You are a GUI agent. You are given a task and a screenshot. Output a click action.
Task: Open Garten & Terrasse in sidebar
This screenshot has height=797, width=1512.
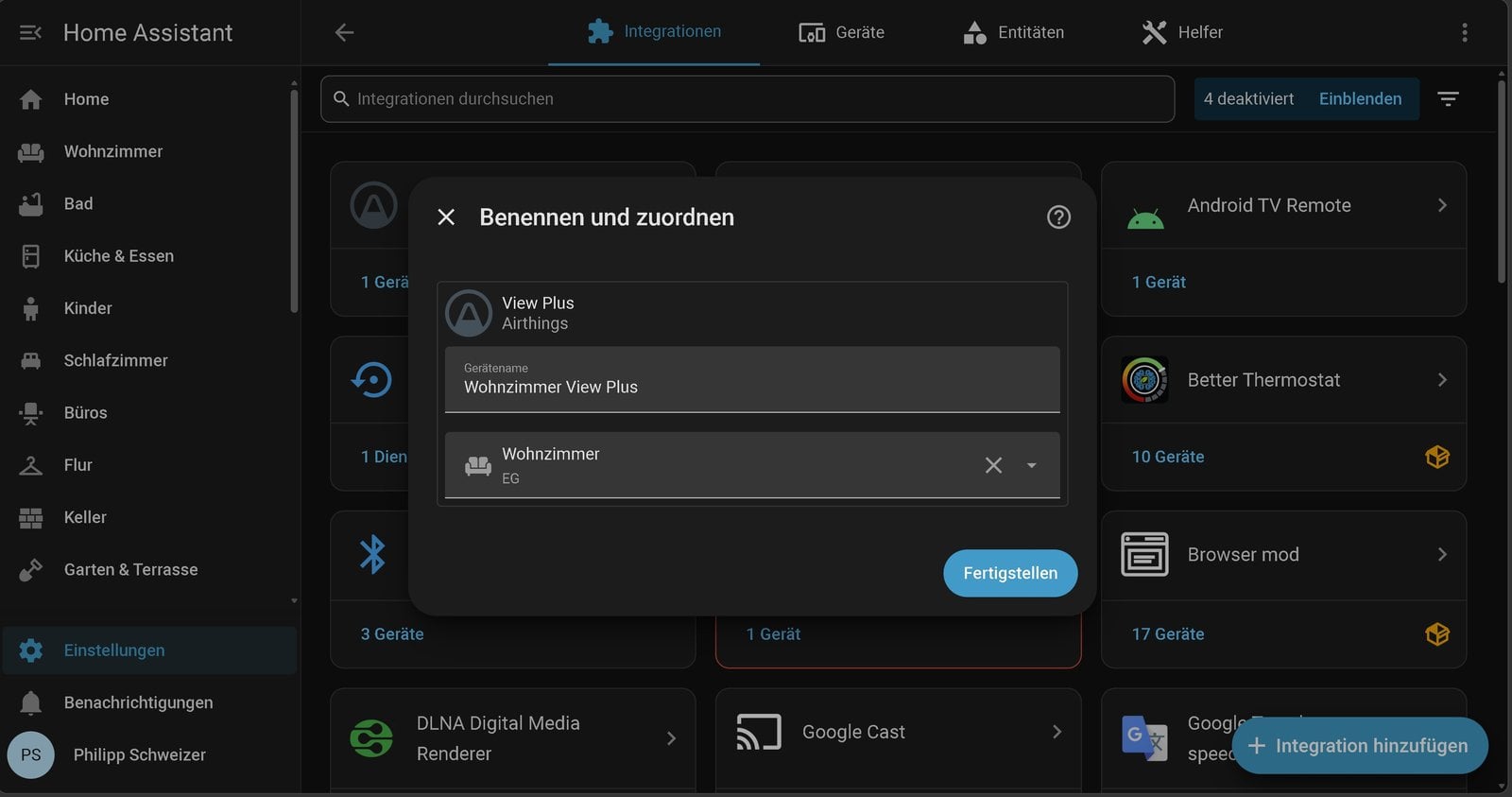pos(149,569)
